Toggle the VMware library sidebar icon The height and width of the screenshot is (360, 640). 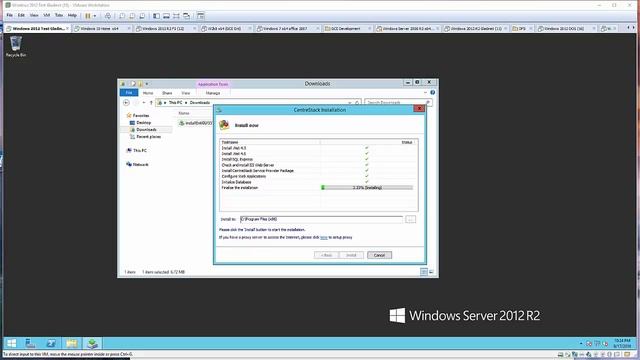pyautogui.click(x=156, y=16)
